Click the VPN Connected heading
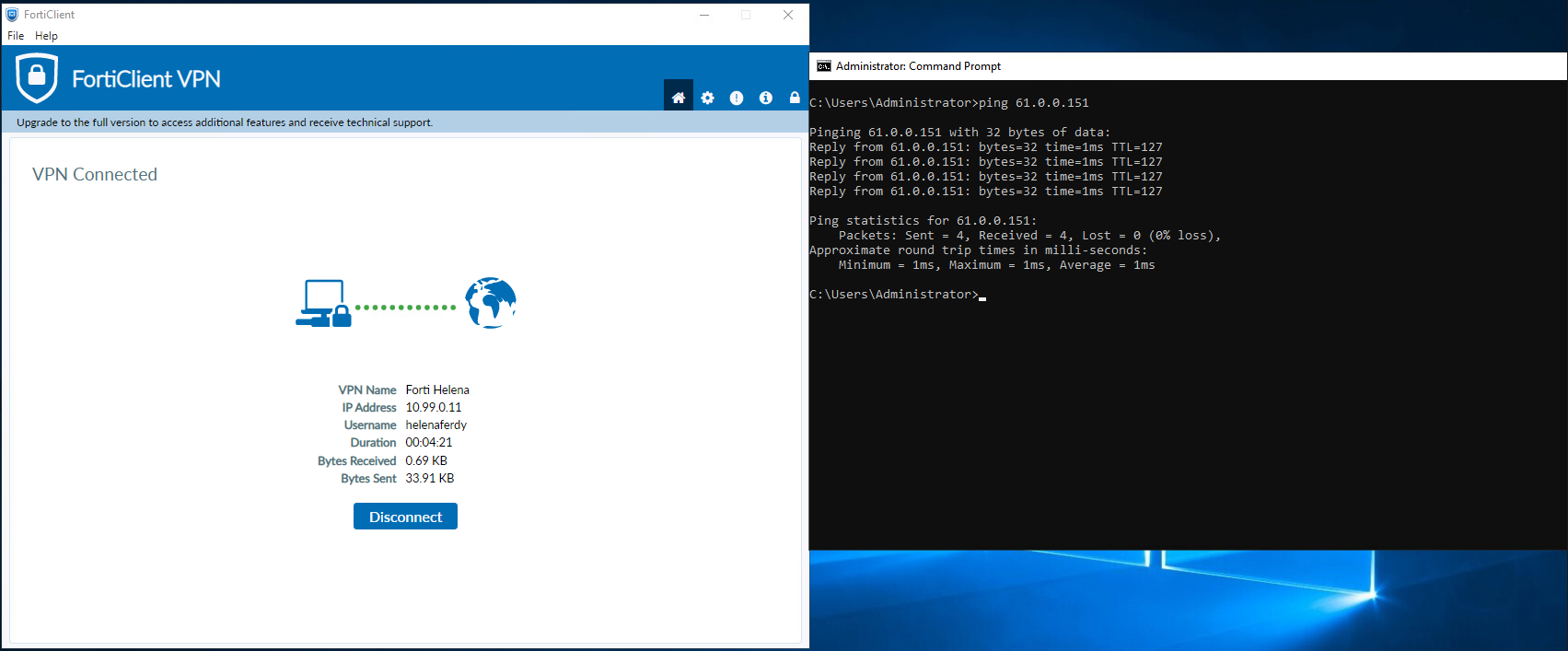 pos(95,174)
